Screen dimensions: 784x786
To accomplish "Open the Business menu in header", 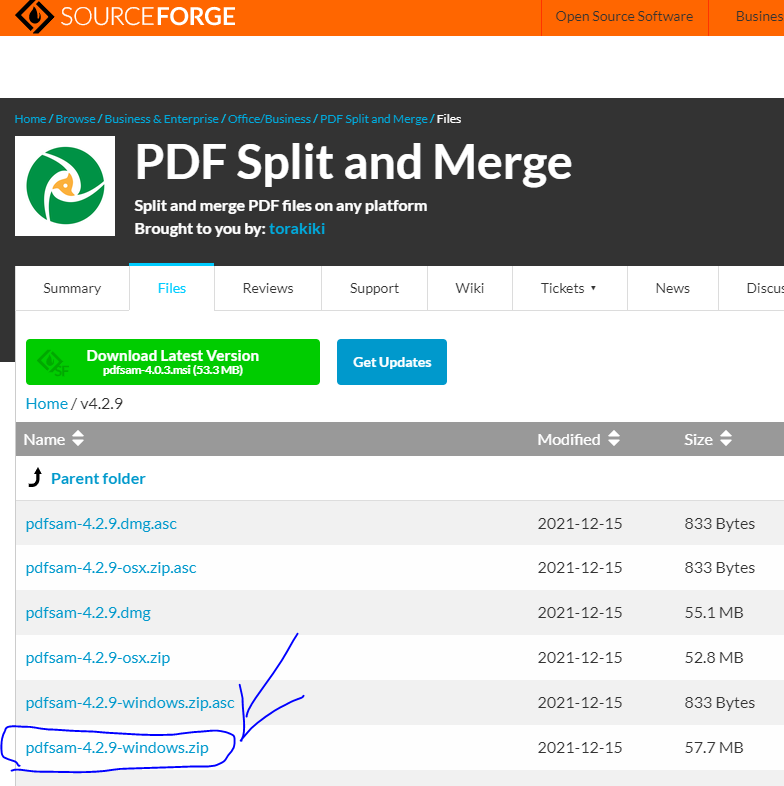I will pos(759,17).
